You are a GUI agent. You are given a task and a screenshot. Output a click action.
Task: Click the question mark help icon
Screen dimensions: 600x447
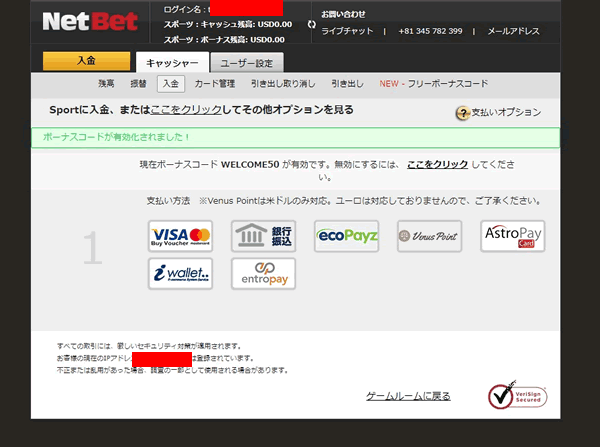tap(463, 113)
